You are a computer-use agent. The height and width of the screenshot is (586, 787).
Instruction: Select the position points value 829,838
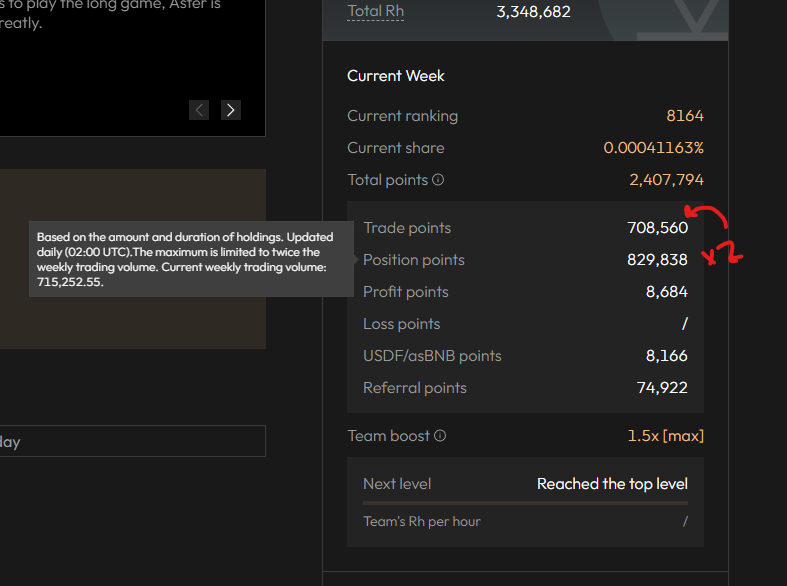[658, 260]
